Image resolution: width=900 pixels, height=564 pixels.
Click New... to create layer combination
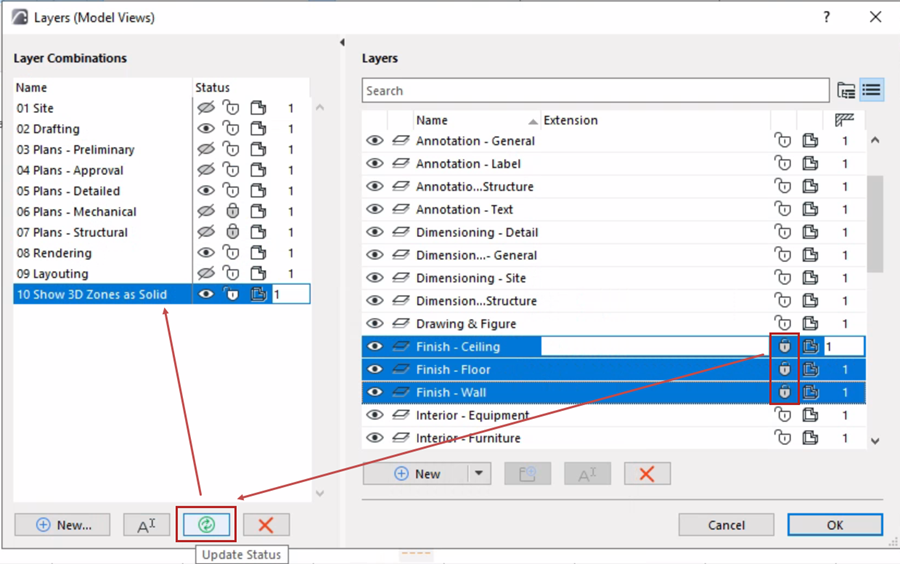63,524
